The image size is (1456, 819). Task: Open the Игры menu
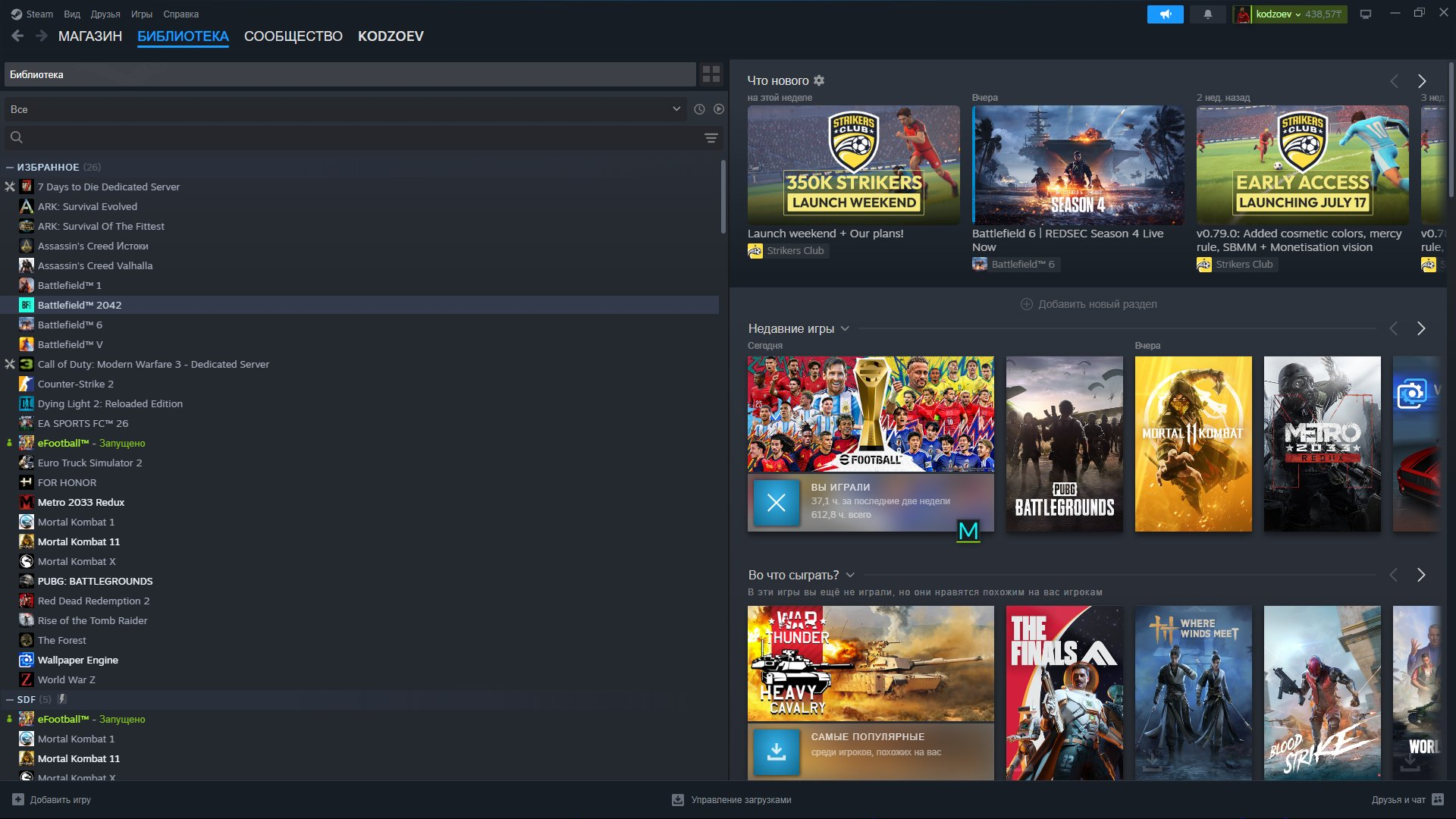pyautogui.click(x=142, y=14)
